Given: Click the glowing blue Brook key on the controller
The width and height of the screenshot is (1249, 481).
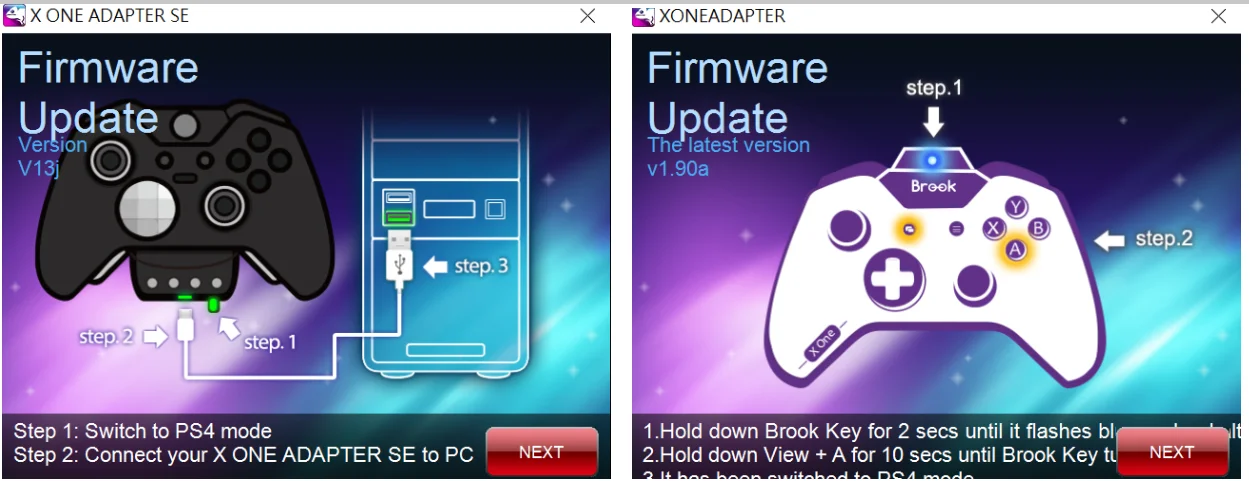Looking at the screenshot, I should click(x=932, y=160).
